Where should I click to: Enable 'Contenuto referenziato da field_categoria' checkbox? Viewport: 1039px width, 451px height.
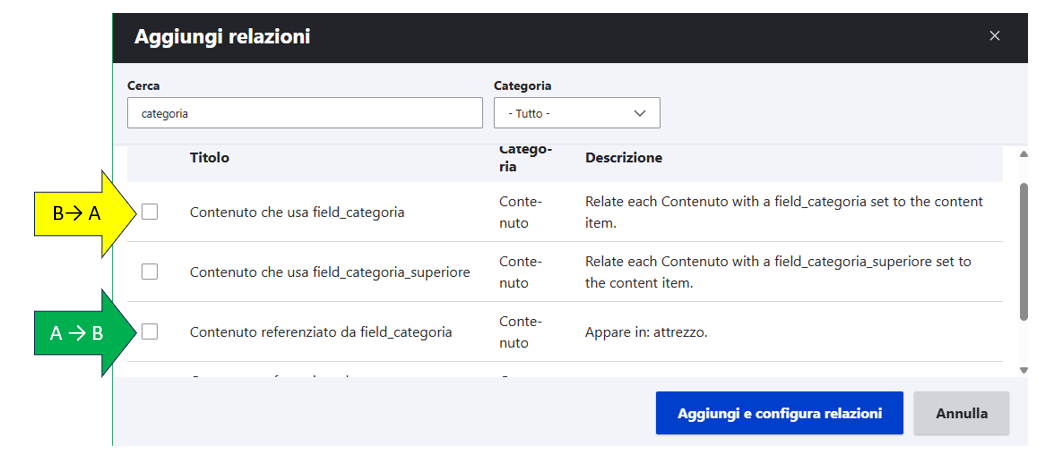(150, 331)
